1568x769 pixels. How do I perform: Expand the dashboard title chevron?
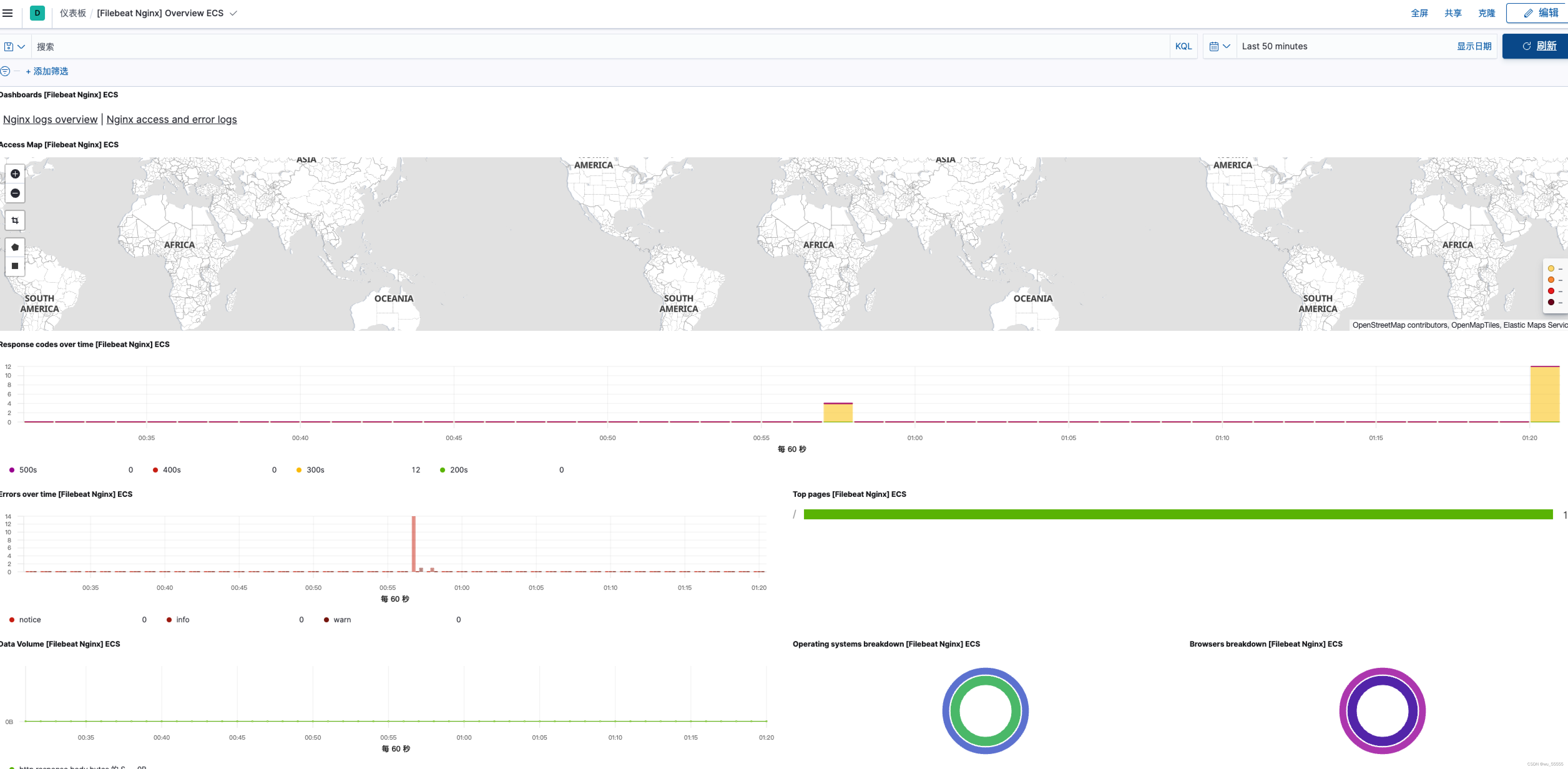233,13
